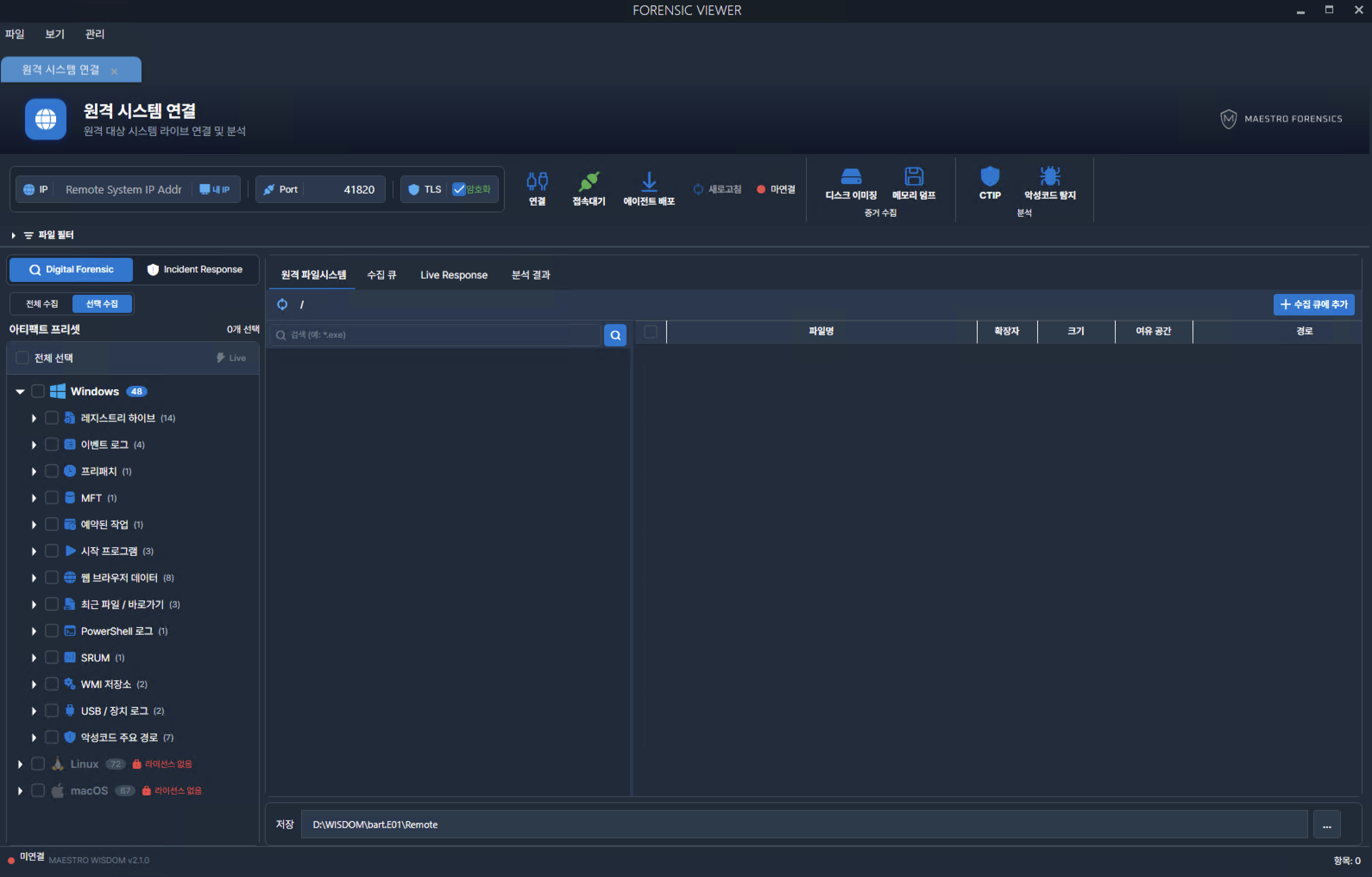Click the Remote System IP Addr field
Viewport: 1372px width, 877px height.
pyautogui.click(x=124, y=190)
